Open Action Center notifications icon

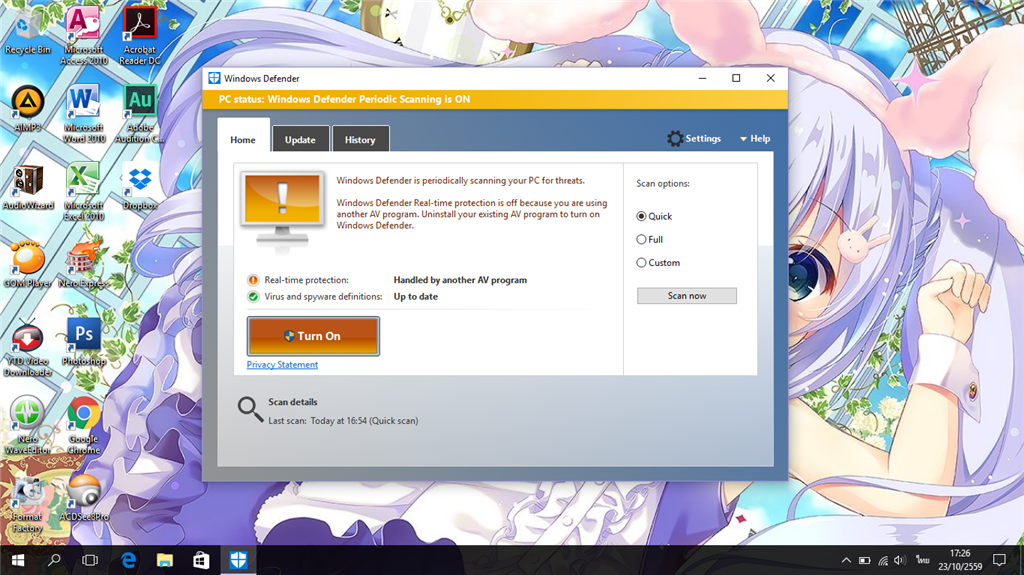(x=999, y=560)
